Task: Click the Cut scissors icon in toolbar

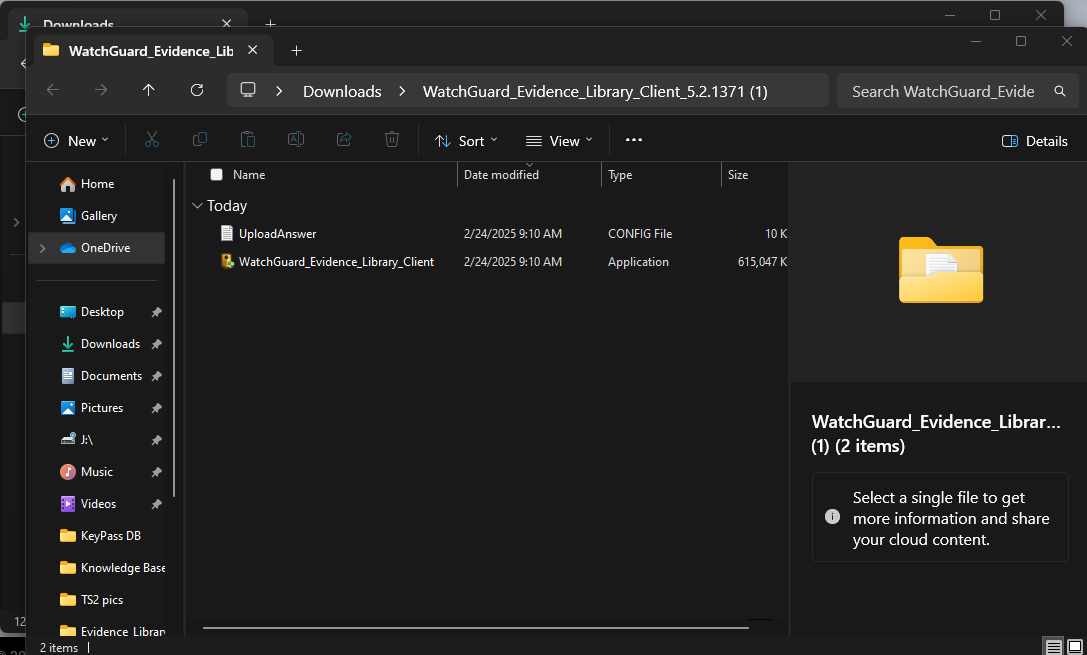Action: [152, 141]
